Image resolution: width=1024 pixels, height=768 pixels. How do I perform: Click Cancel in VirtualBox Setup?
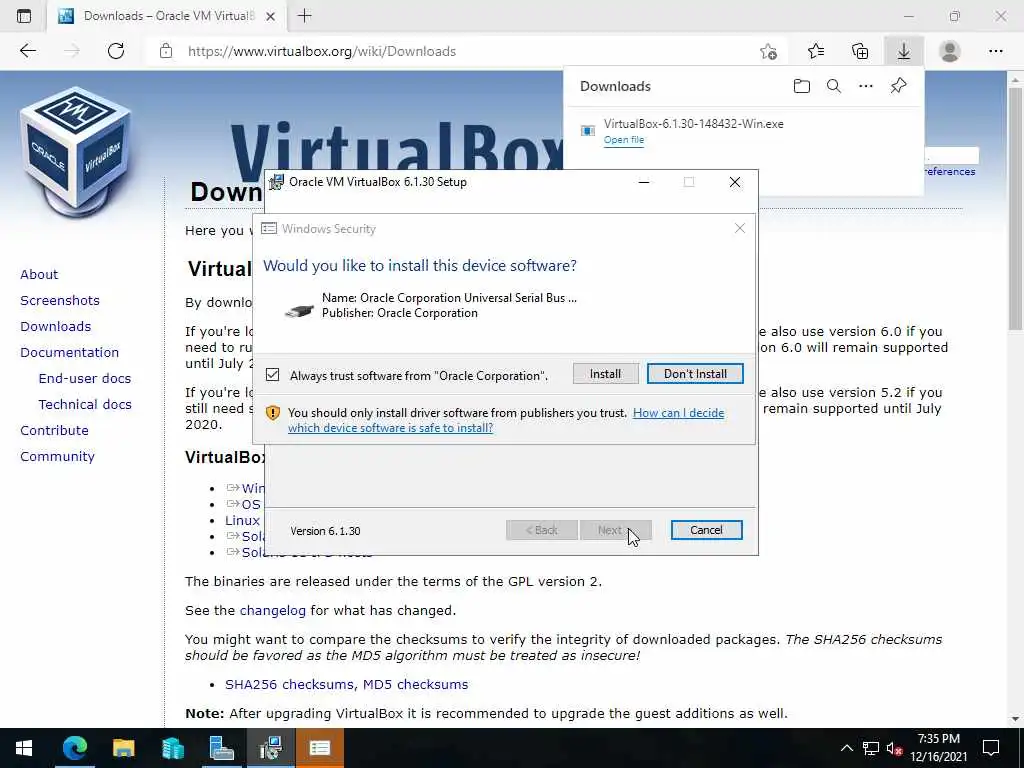pos(707,530)
